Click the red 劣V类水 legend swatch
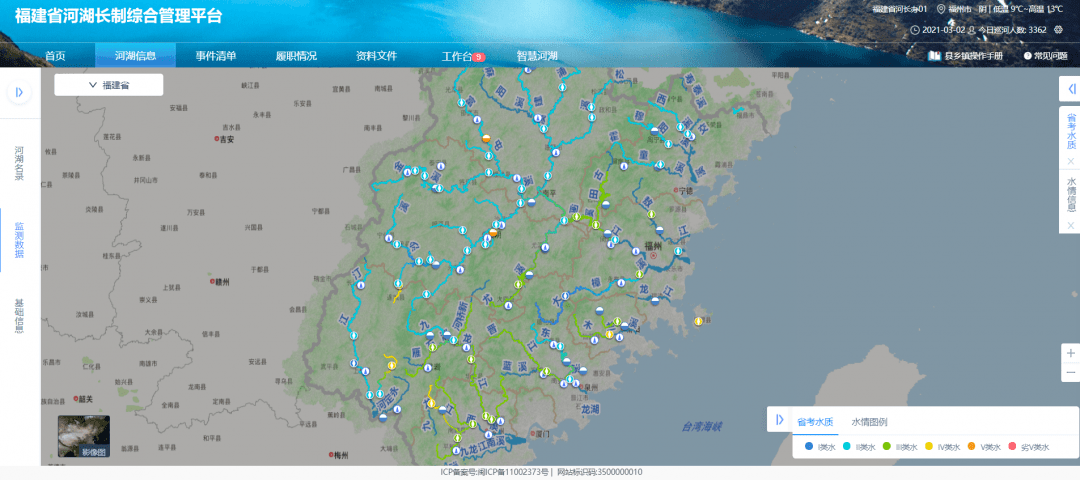 [x=1012, y=447]
